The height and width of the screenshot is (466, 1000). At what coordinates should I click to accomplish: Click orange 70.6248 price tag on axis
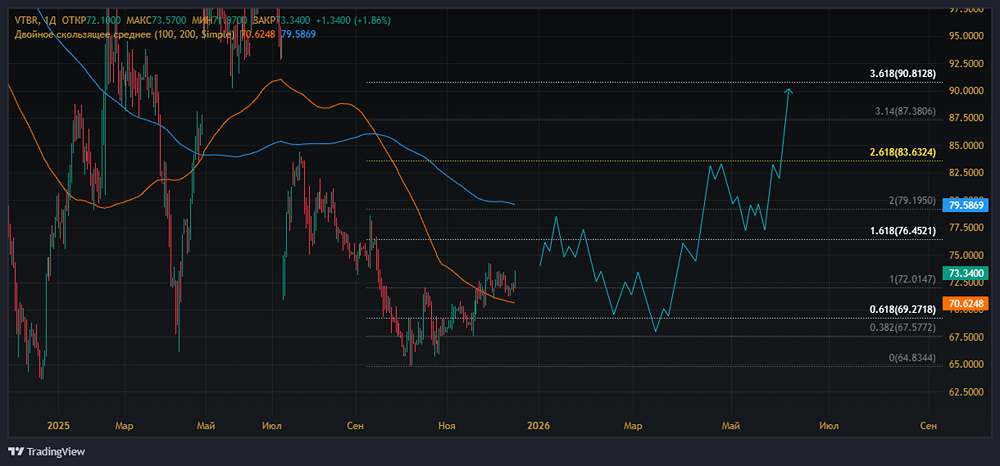click(967, 303)
